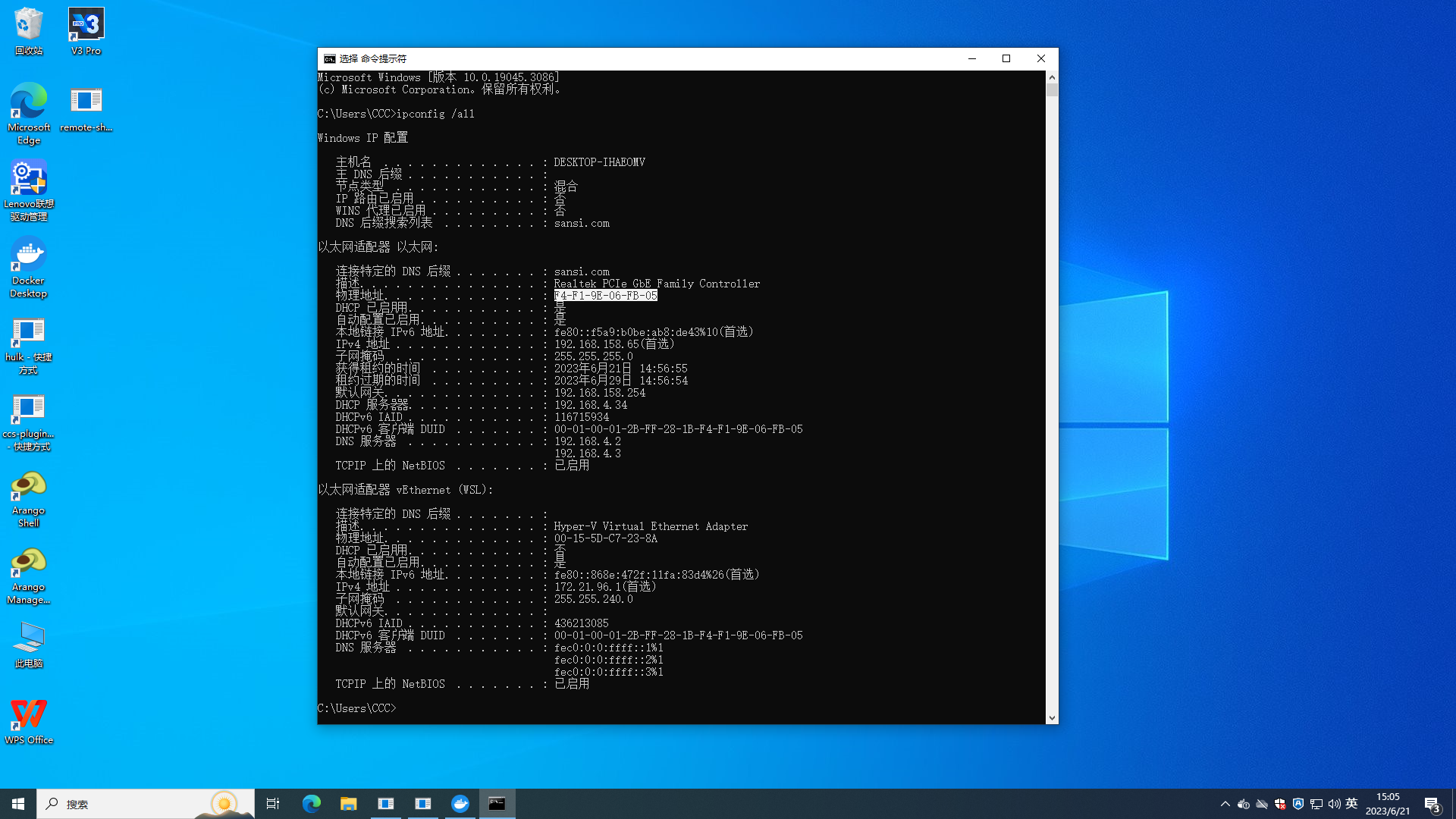
Task: Select the WPS Office desktop shortcut
Action: [x=29, y=722]
